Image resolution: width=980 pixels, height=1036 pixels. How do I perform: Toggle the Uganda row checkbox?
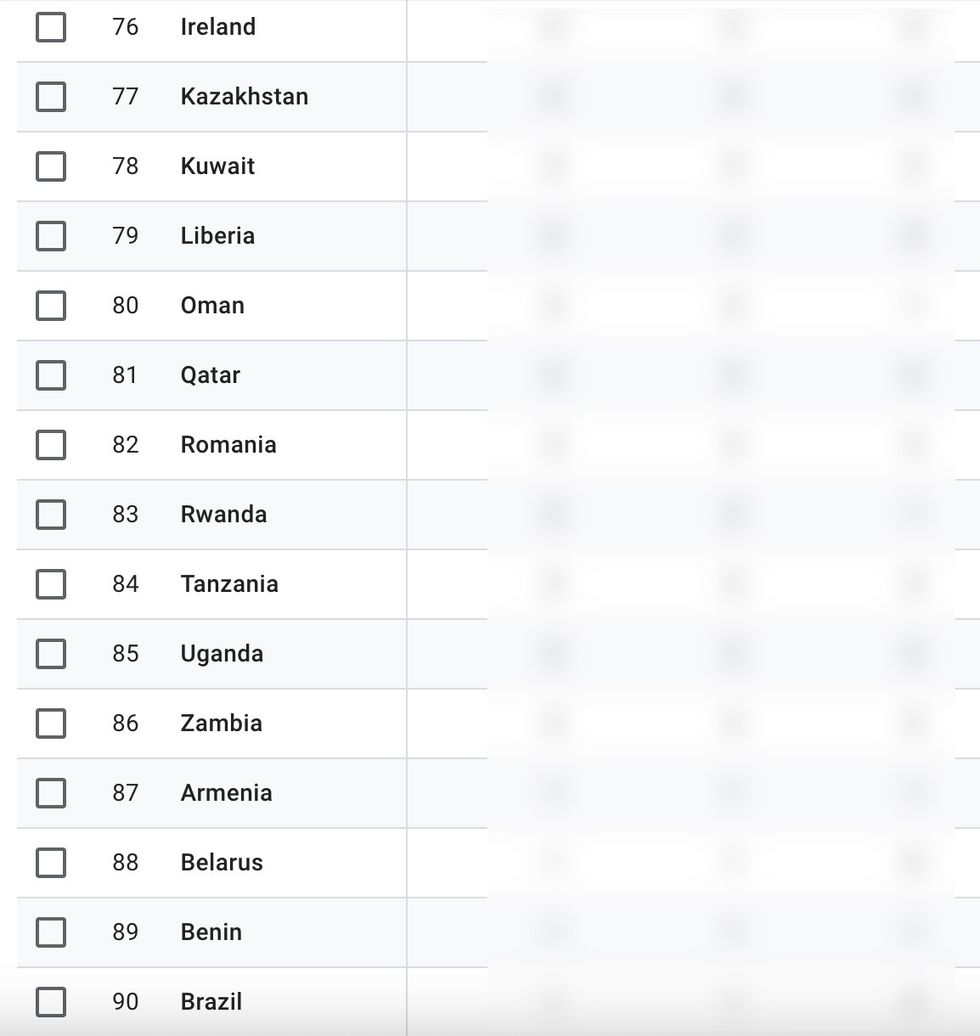point(51,654)
